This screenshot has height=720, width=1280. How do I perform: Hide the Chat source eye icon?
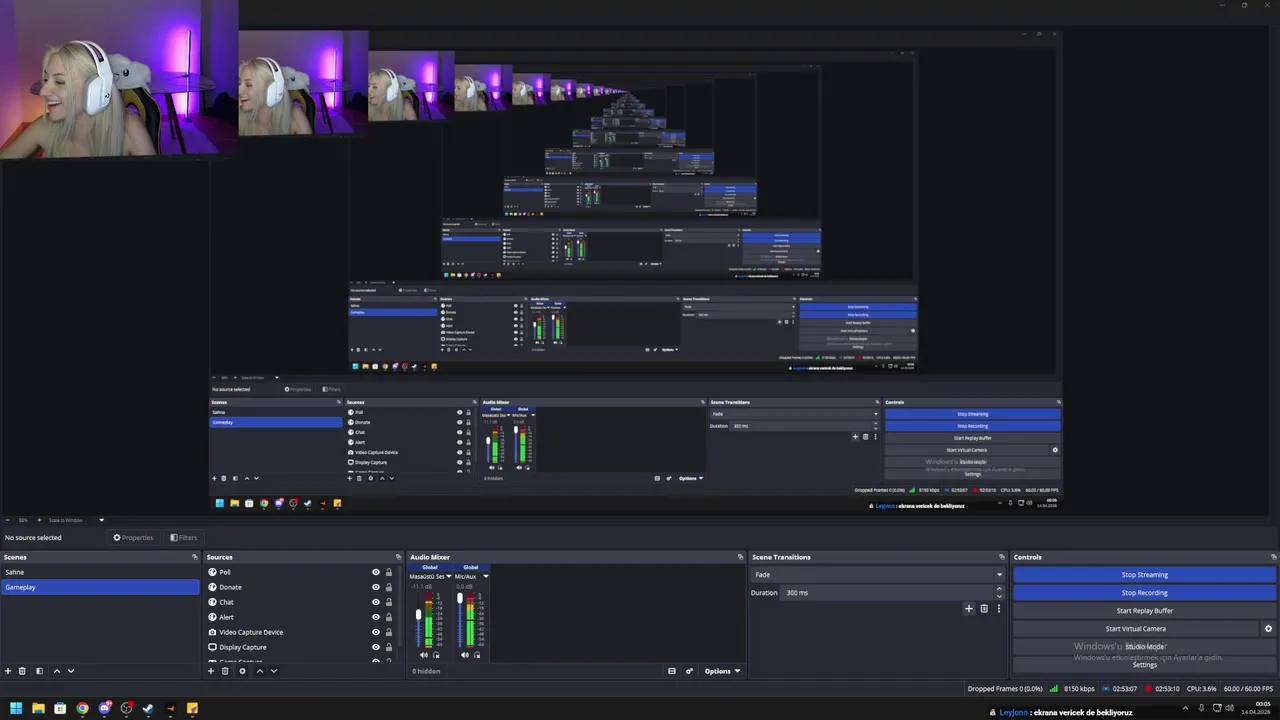click(x=376, y=602)
